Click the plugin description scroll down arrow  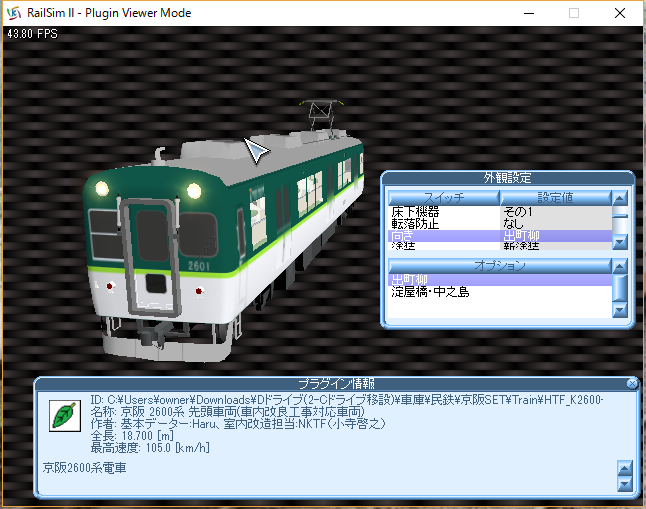[x=625, y=484]
